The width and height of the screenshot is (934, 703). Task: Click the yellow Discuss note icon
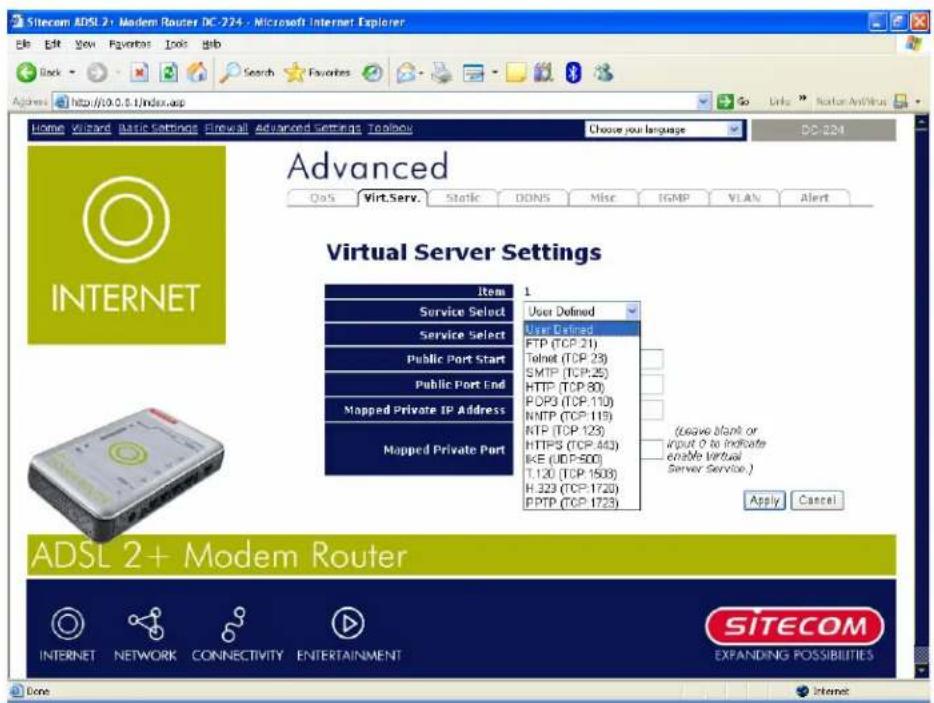tap(516, 73)
